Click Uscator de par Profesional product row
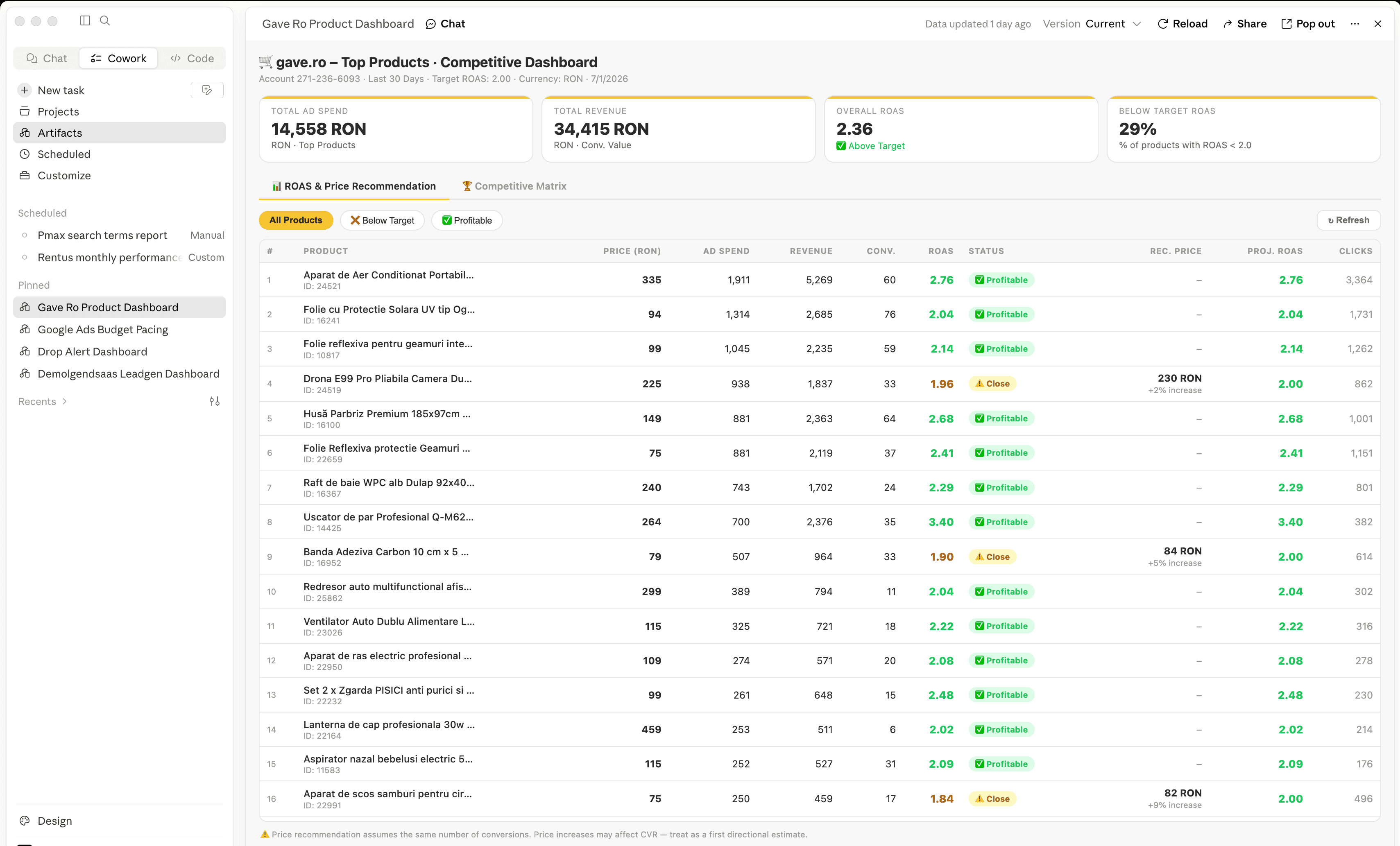Screen dimensions: 1400x846 819,522
